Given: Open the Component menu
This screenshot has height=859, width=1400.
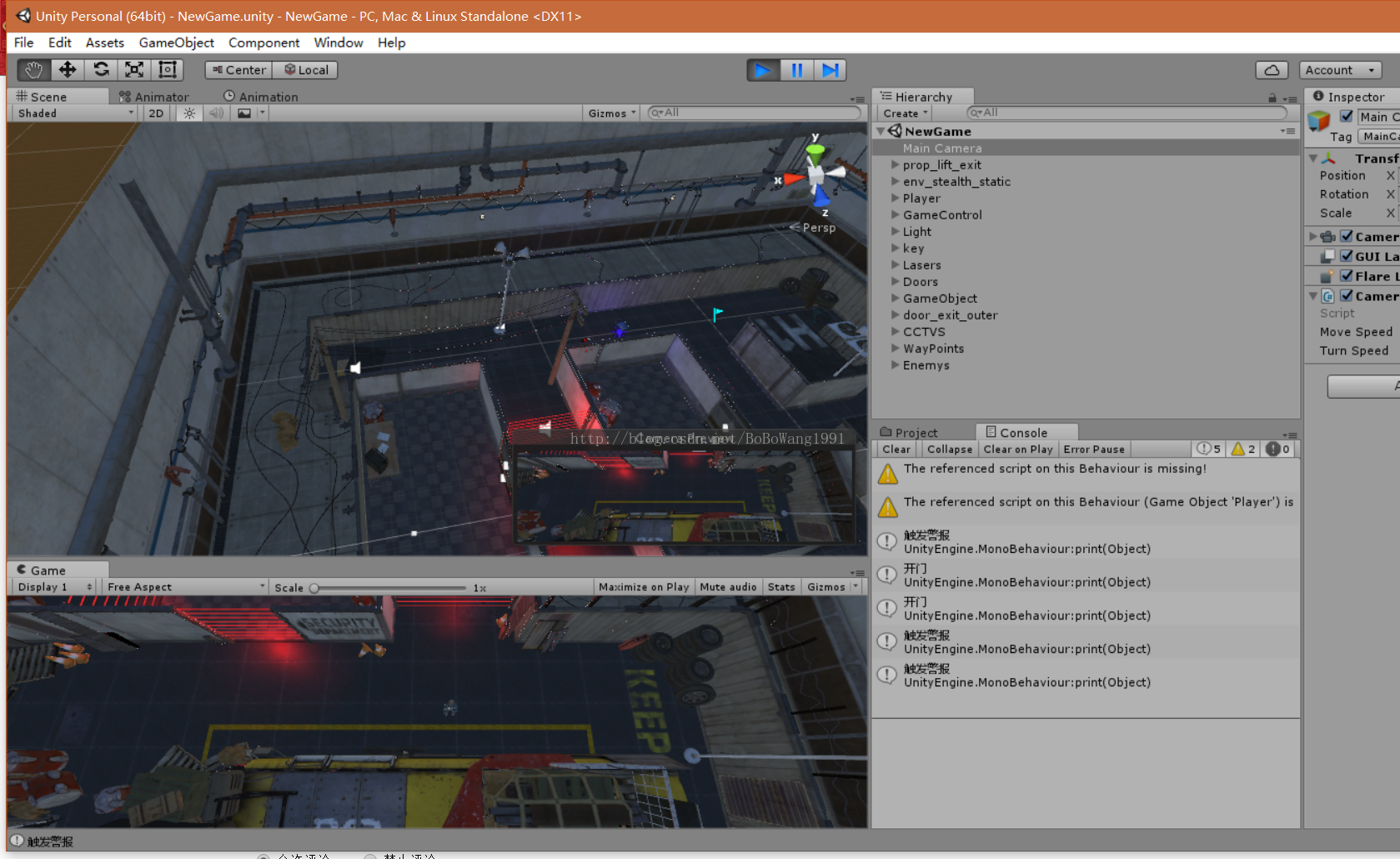Looking at the screenshot, I should click(264, 43).
